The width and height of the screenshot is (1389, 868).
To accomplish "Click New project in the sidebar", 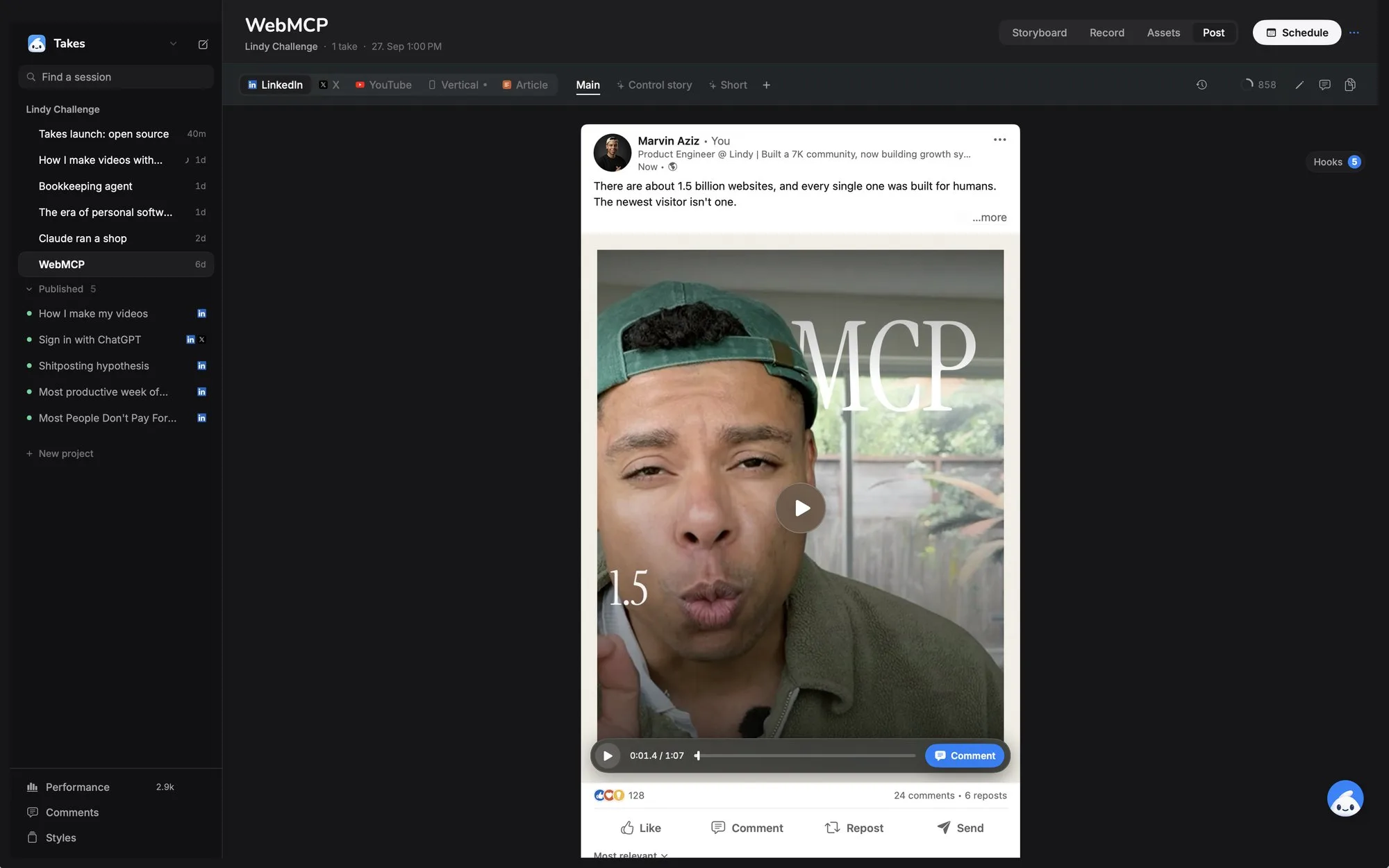I will (60, 453).
